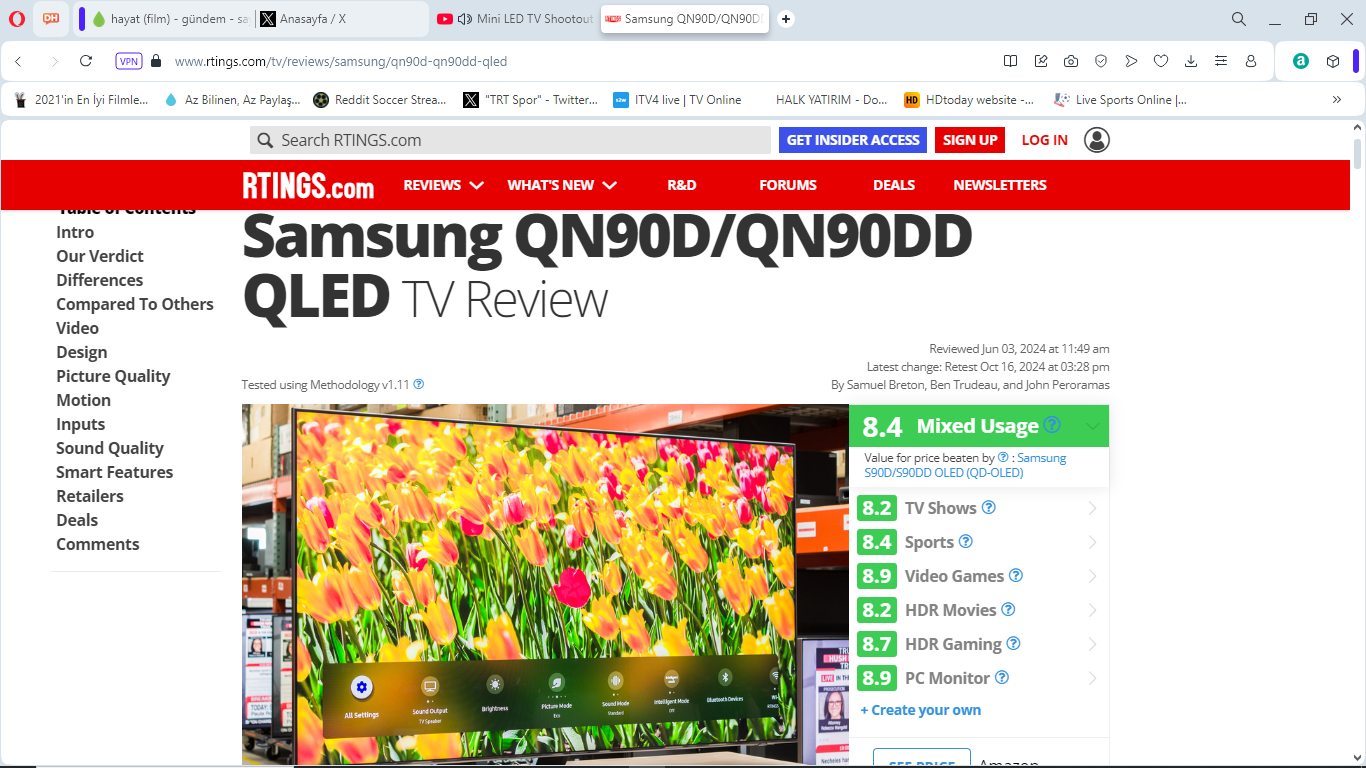Open reader mode book icon
Screen dimensions: 1366x768
pyautogui.click(x=1011, y=61)
